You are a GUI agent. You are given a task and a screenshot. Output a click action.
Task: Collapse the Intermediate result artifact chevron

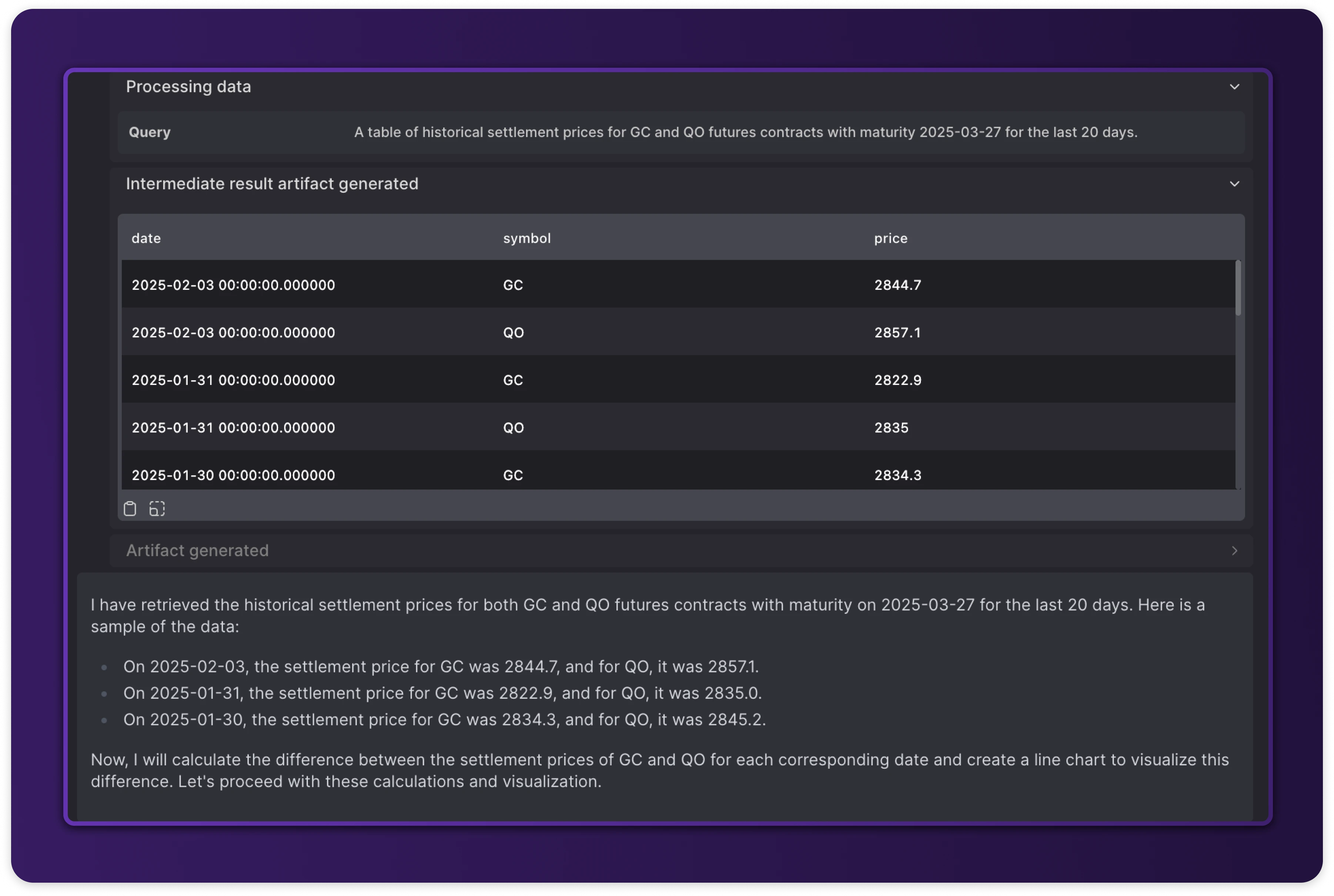click(x=1234, y=184)
